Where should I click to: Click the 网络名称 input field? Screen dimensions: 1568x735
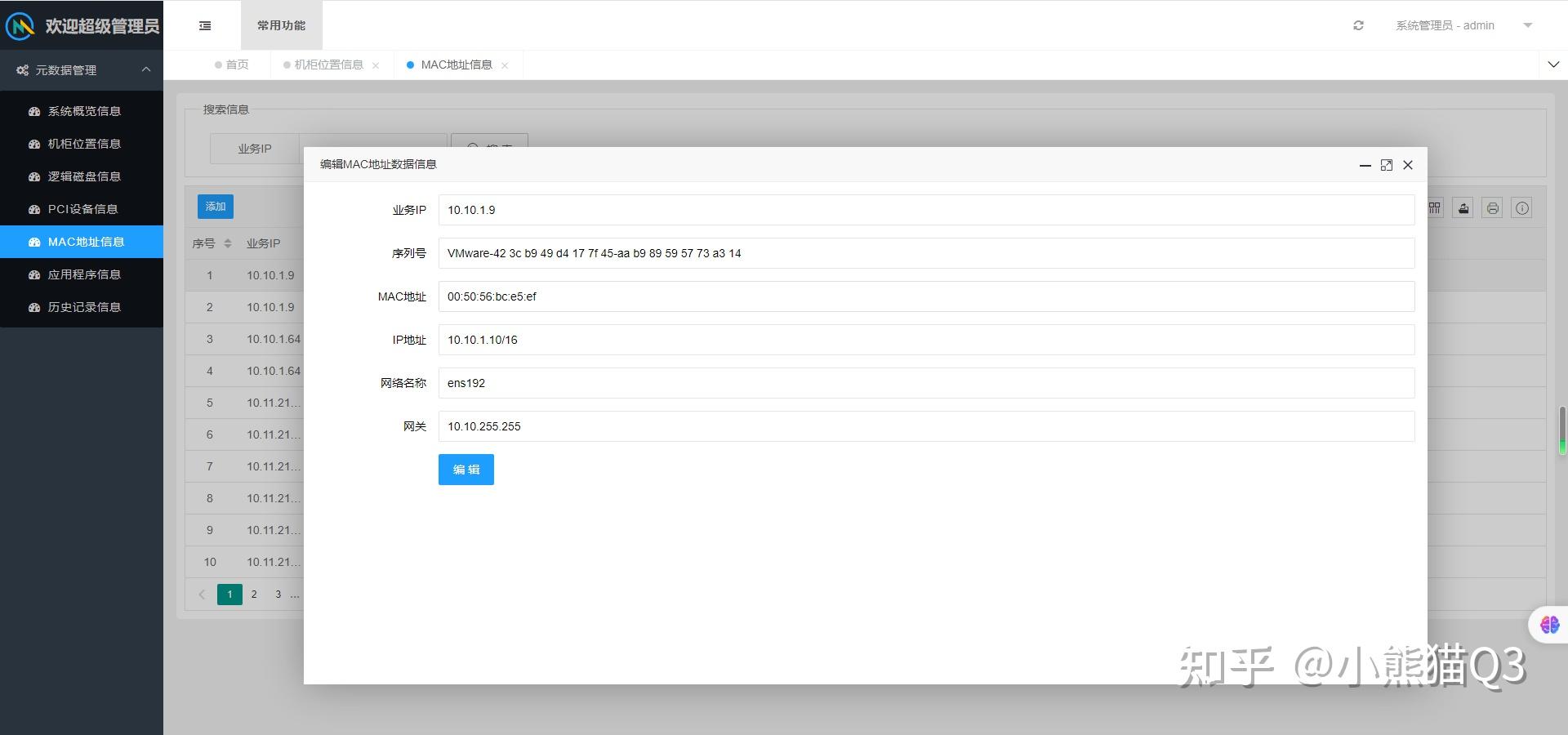926,383
